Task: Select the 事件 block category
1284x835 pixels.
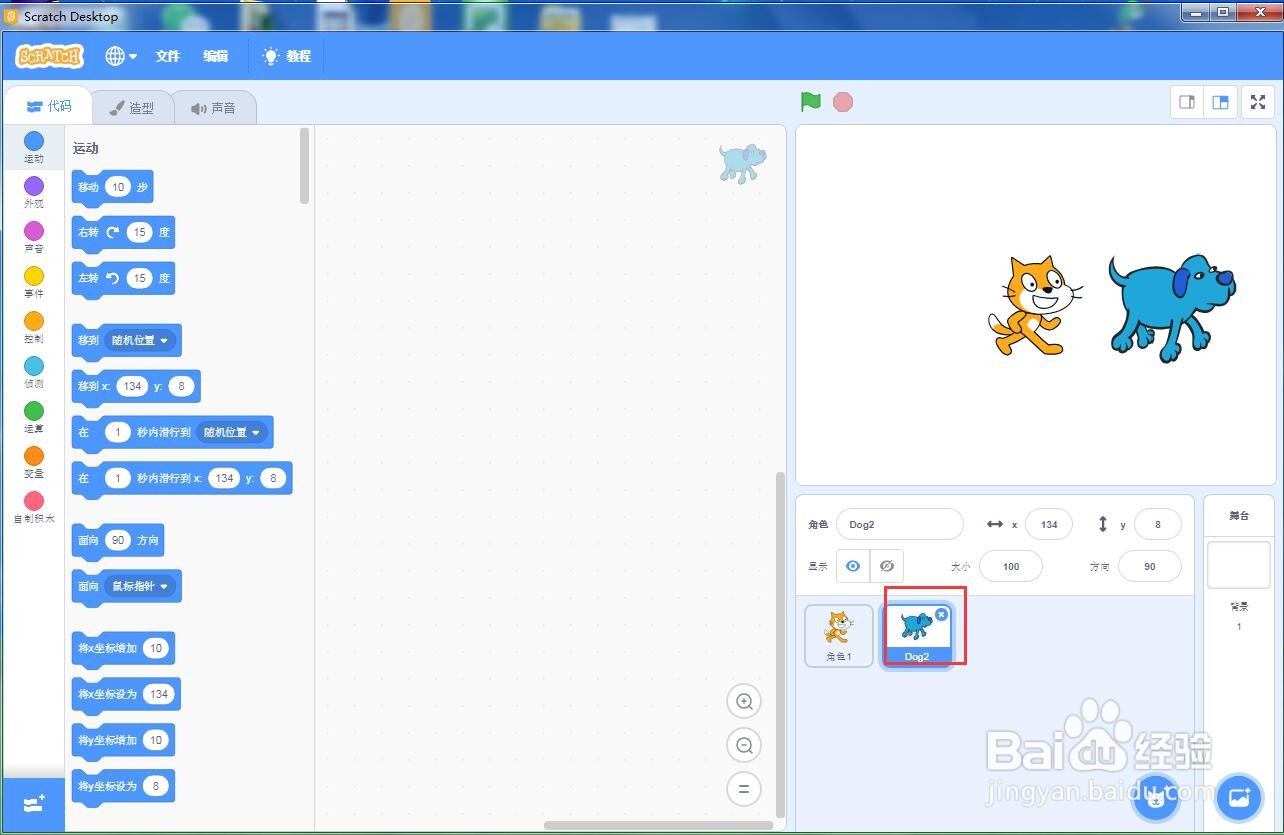Action: click(34, 282)
